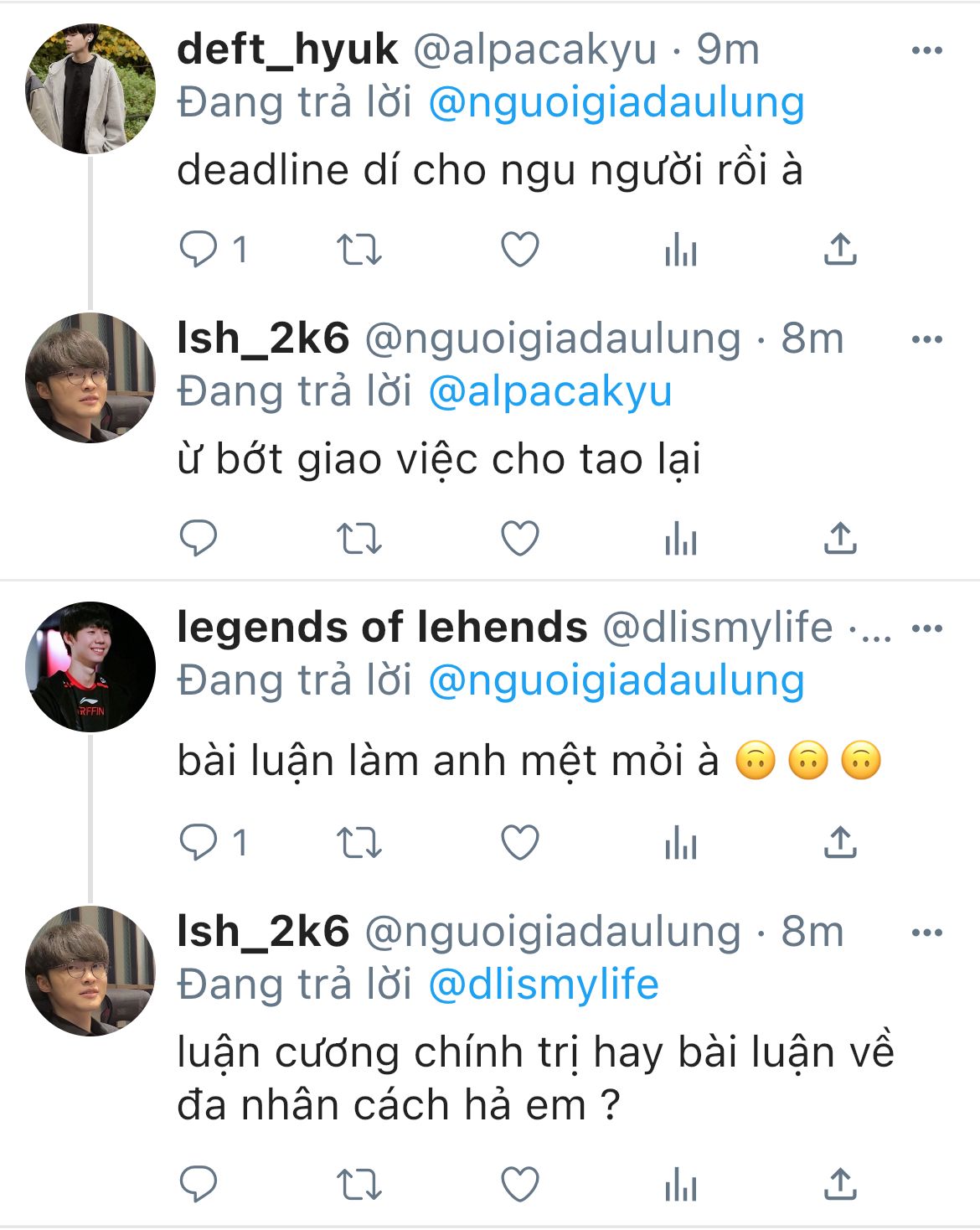
Task: Open more menu on first lsh_2k6 reply
Action: 927,339
